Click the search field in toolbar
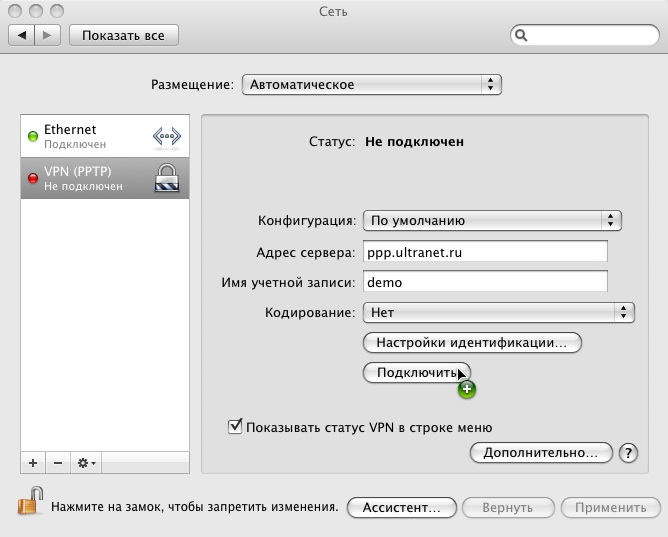 (x=585, y=35)
